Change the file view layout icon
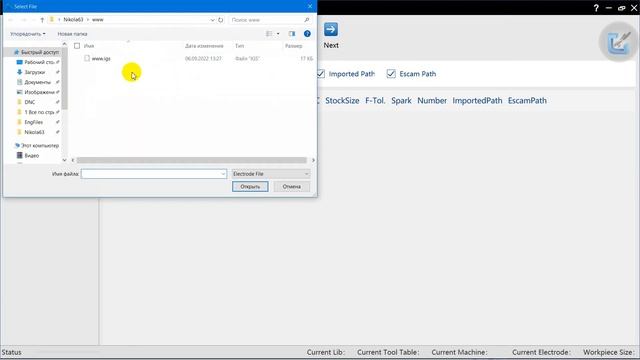The height and width of the screenshot is (360, 640). tap(269, 34)
